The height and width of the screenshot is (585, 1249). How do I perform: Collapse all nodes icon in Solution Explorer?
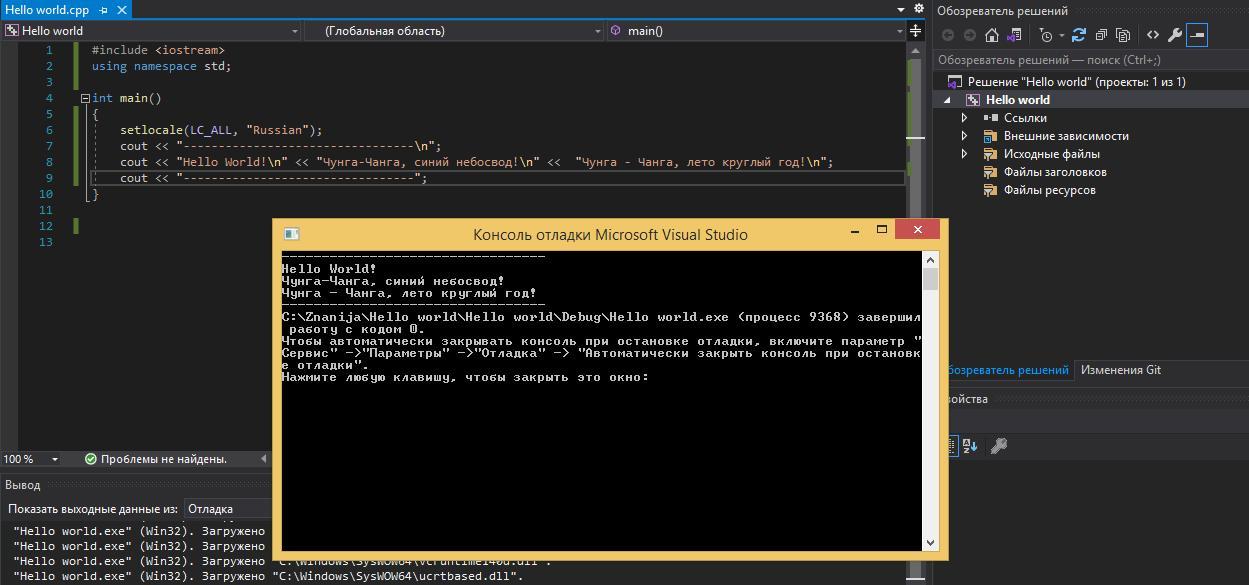[x=1101, y=35]
